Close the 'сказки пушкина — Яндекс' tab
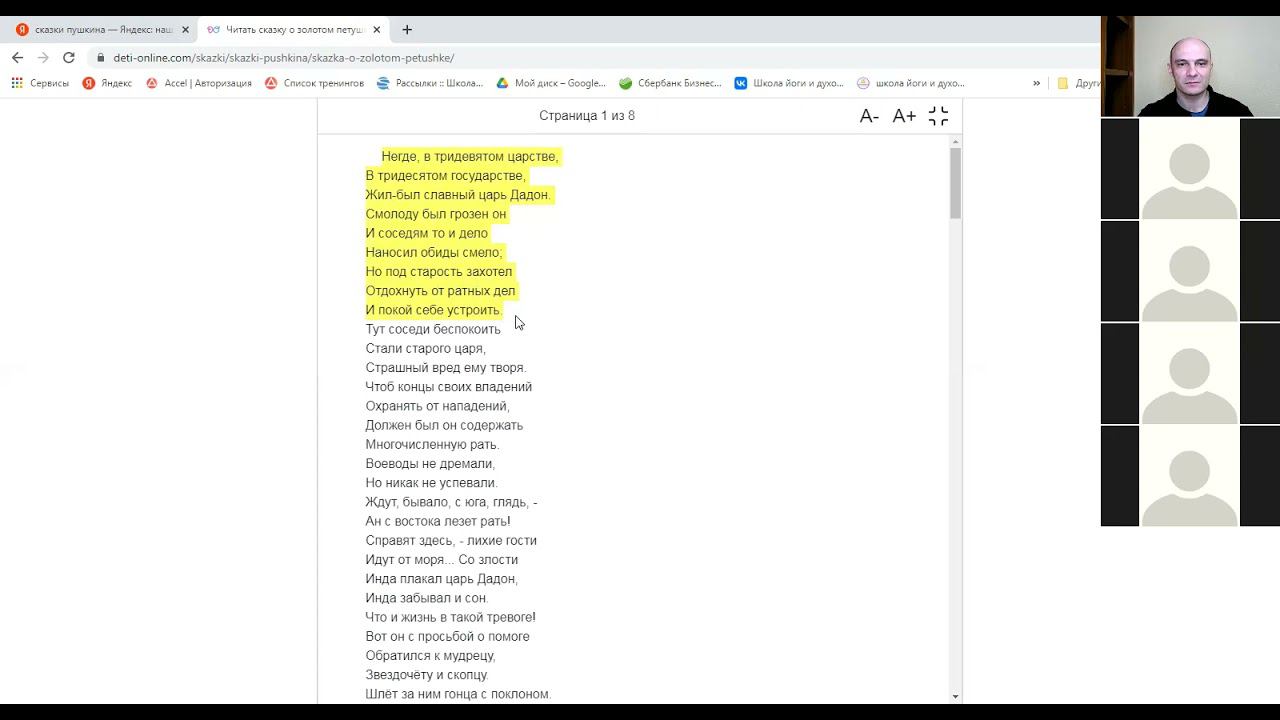The height and width of the screenshot is (720, 1280). coord(185,30)
